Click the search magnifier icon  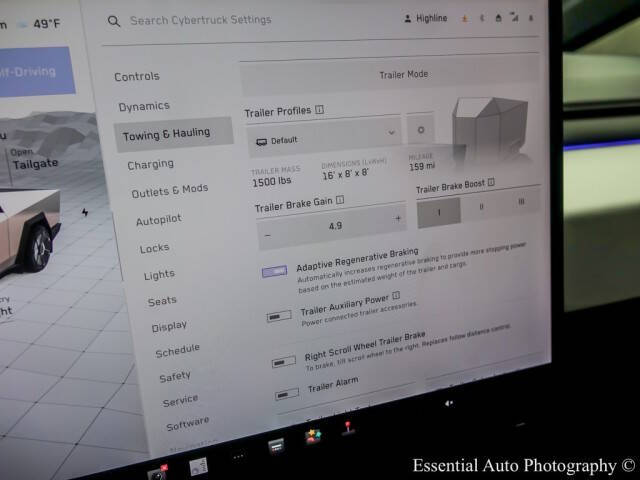click(x=114, y=20)
